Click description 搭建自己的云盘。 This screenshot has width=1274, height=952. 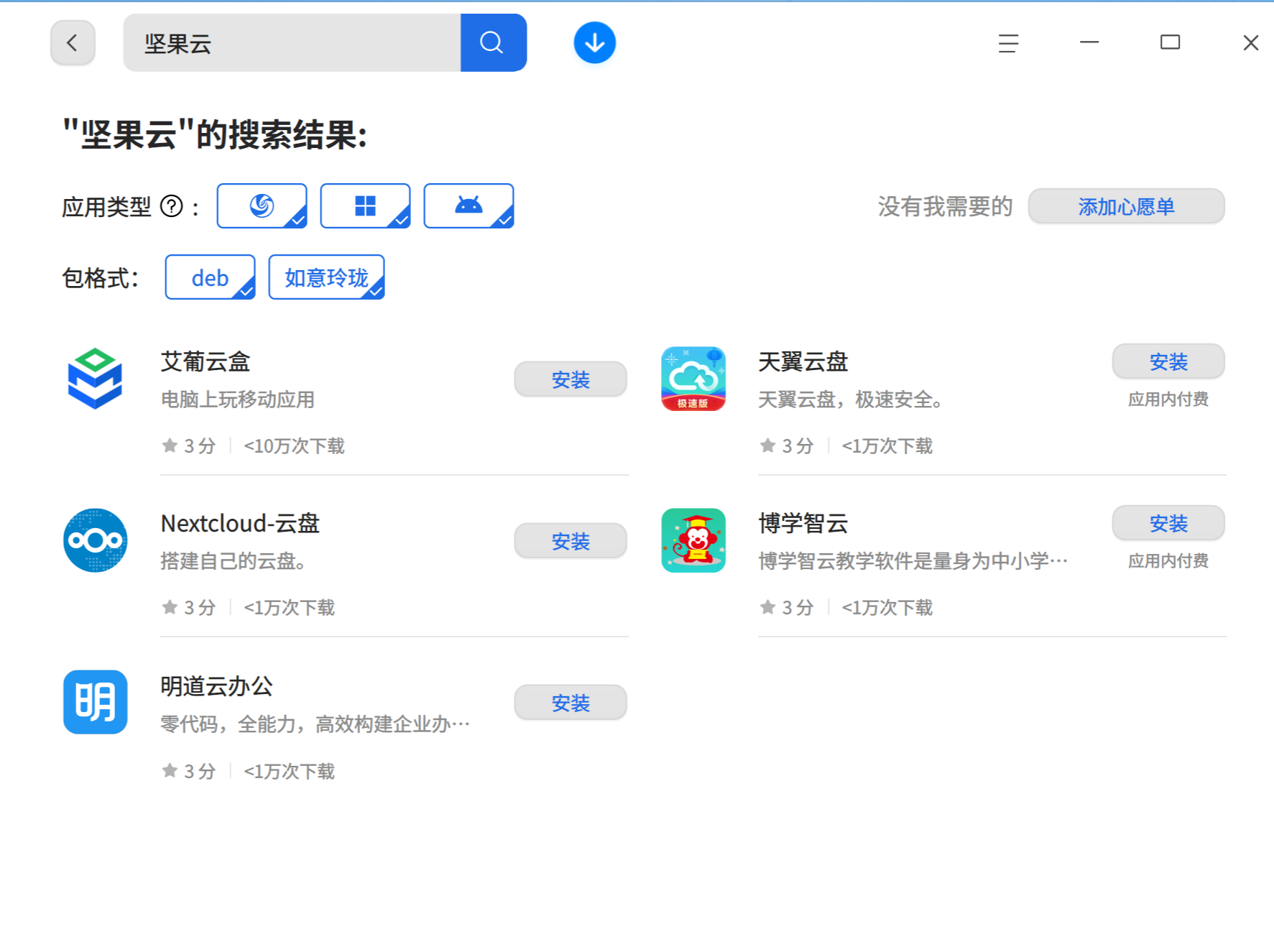click(x=234, y=561)
